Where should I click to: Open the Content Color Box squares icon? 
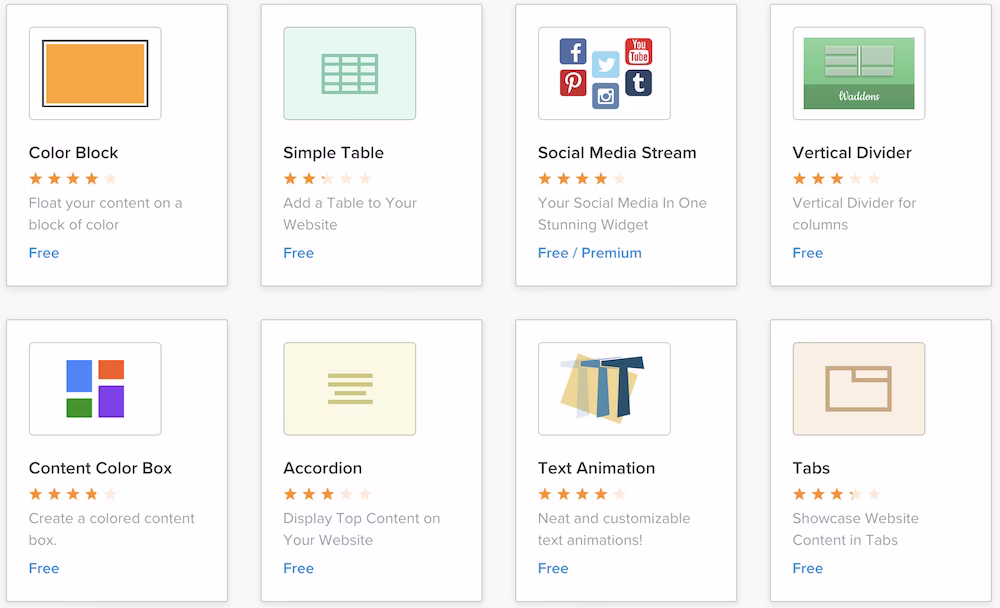coord(95,389)
